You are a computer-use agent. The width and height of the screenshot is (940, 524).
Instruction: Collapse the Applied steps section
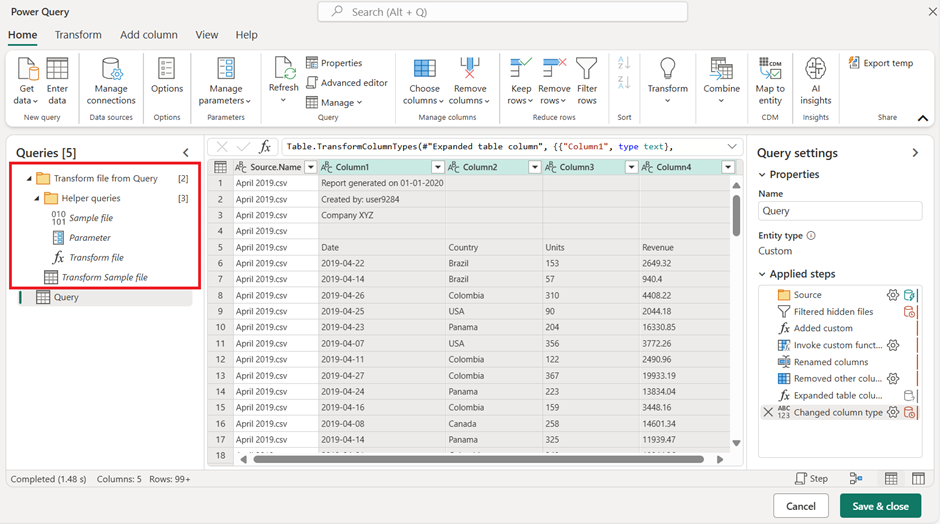click(x=764, y=274)
